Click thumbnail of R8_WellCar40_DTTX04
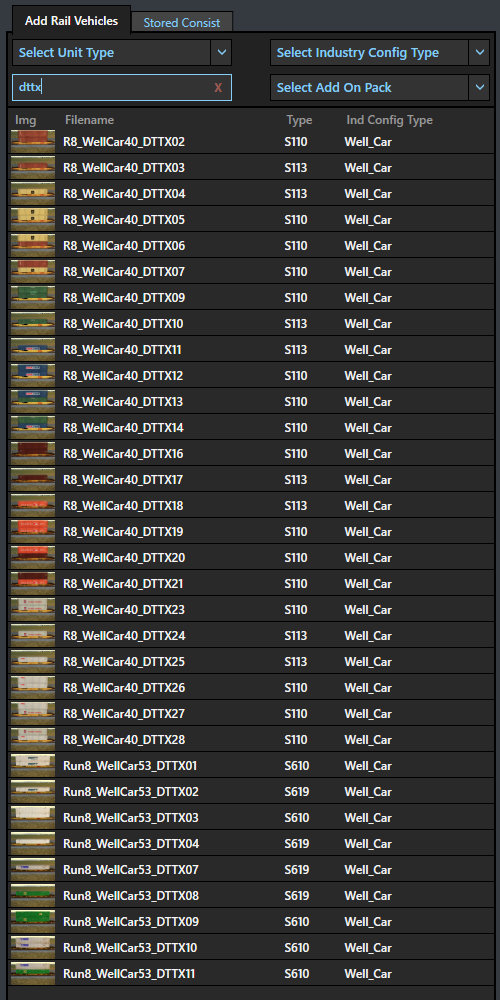This screenshot has width=500, height=1000. [x=33, y=193]
